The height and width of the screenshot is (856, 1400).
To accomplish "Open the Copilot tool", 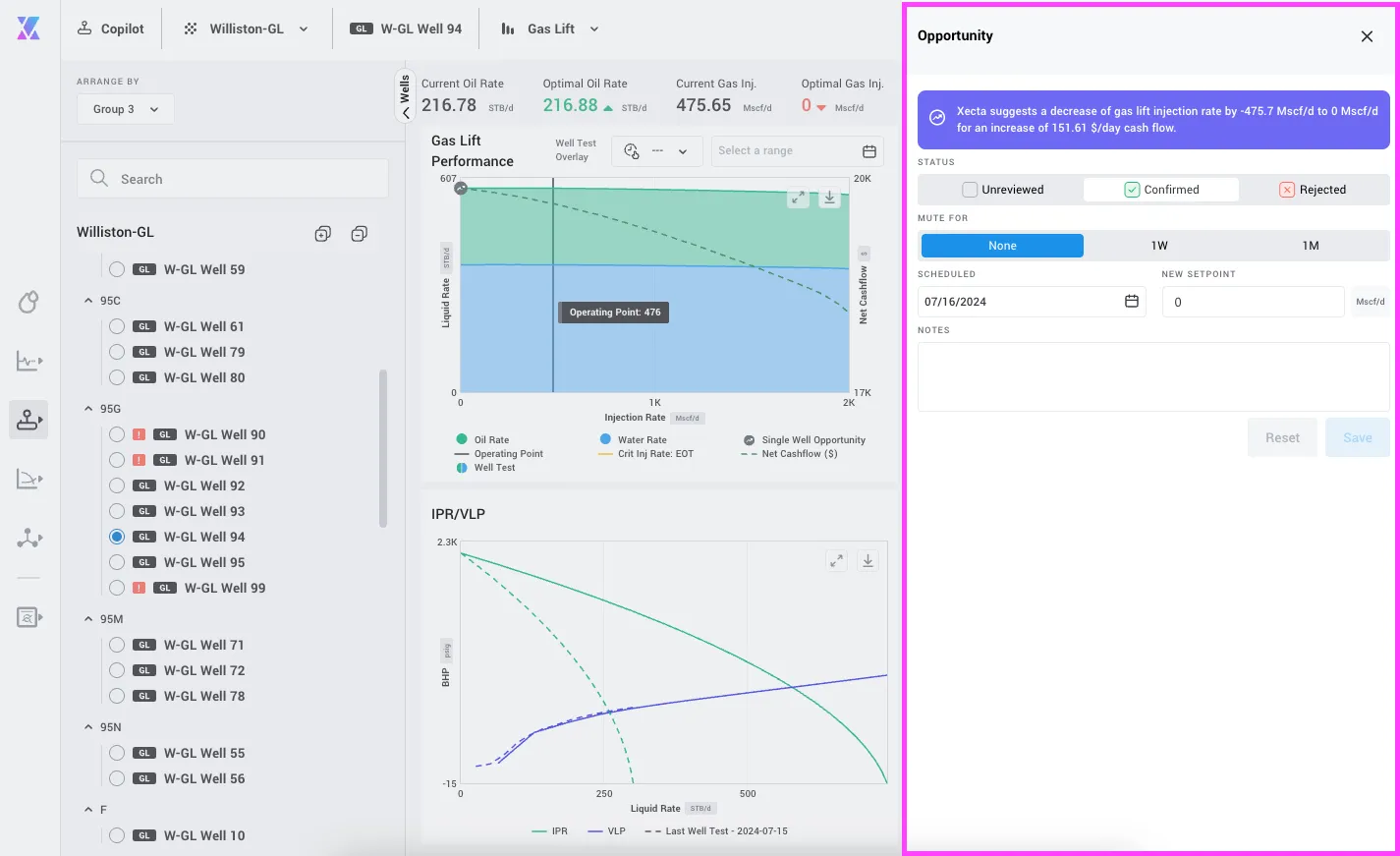I will (111, 29).
